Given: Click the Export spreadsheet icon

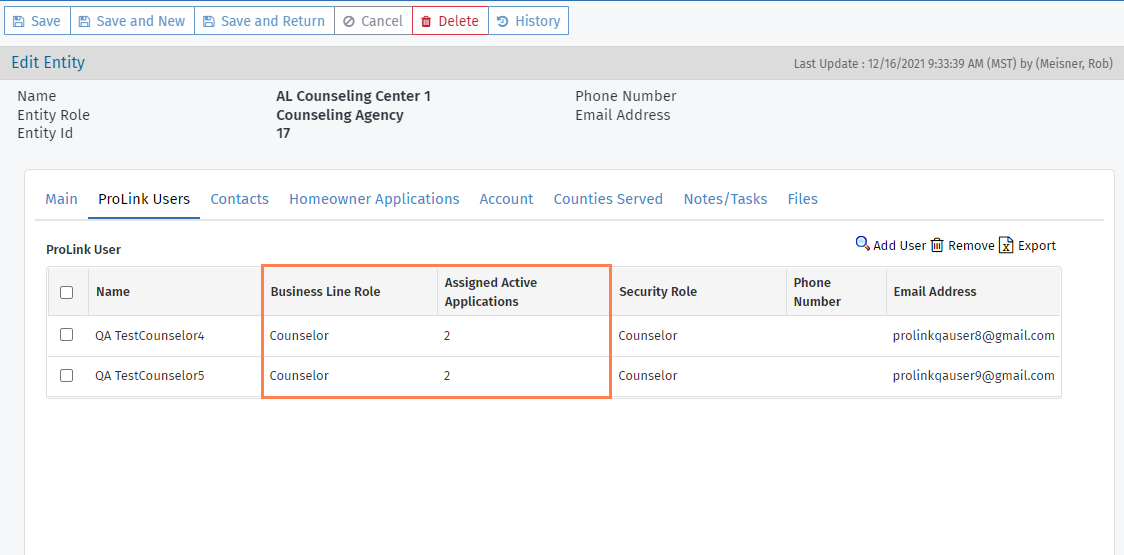Looking at the screenshot, I should tap(1007, 245).
